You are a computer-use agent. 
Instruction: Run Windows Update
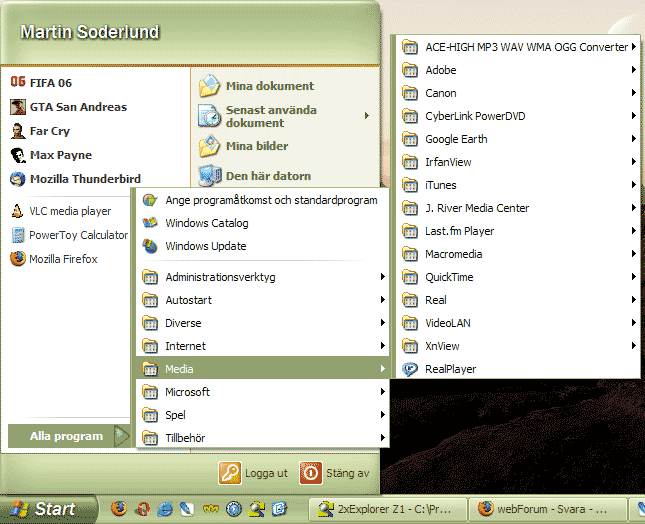[x=262, y=246]
